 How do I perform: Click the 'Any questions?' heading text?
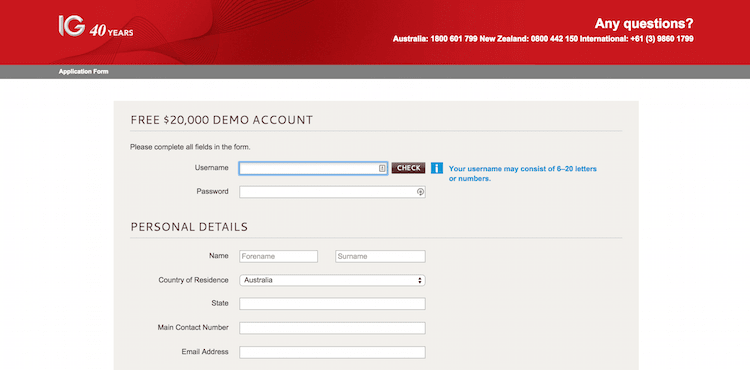click(x=644, y=23)
